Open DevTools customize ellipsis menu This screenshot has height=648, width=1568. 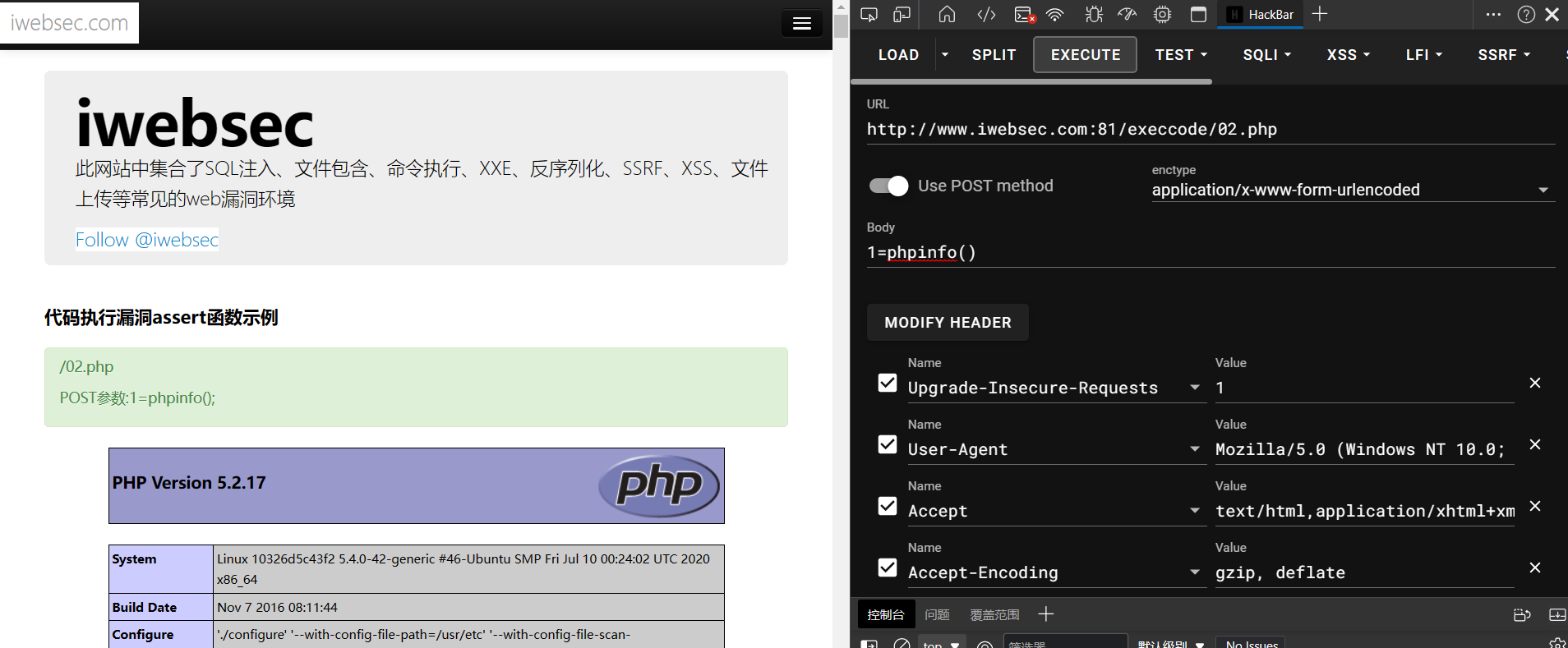(x=1493, y=14)
